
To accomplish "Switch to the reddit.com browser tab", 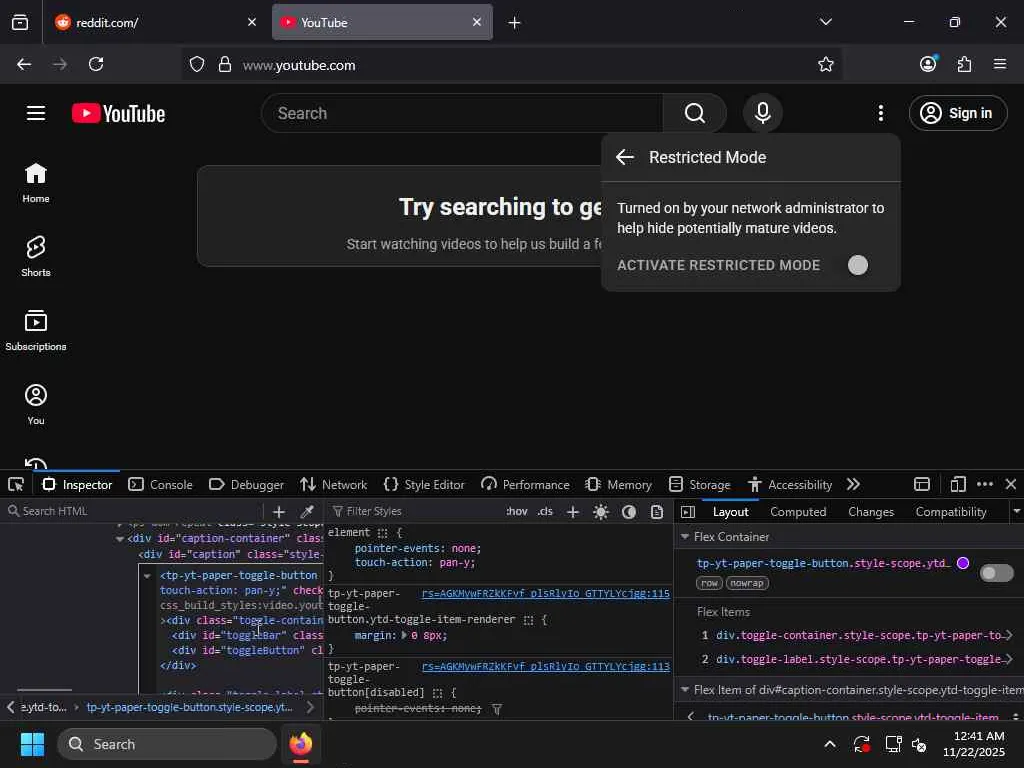I will [x=153, y=22].
